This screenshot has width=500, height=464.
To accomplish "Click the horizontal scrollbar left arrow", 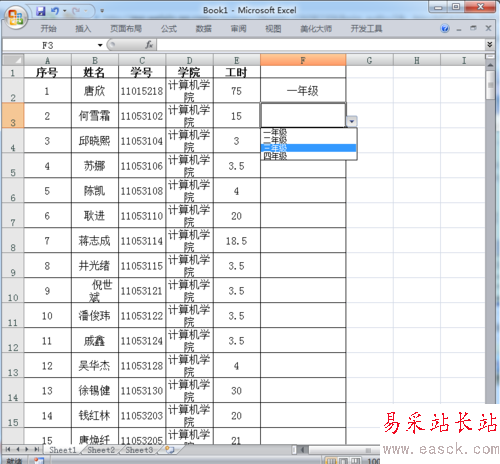I will [x=303, y=450].
